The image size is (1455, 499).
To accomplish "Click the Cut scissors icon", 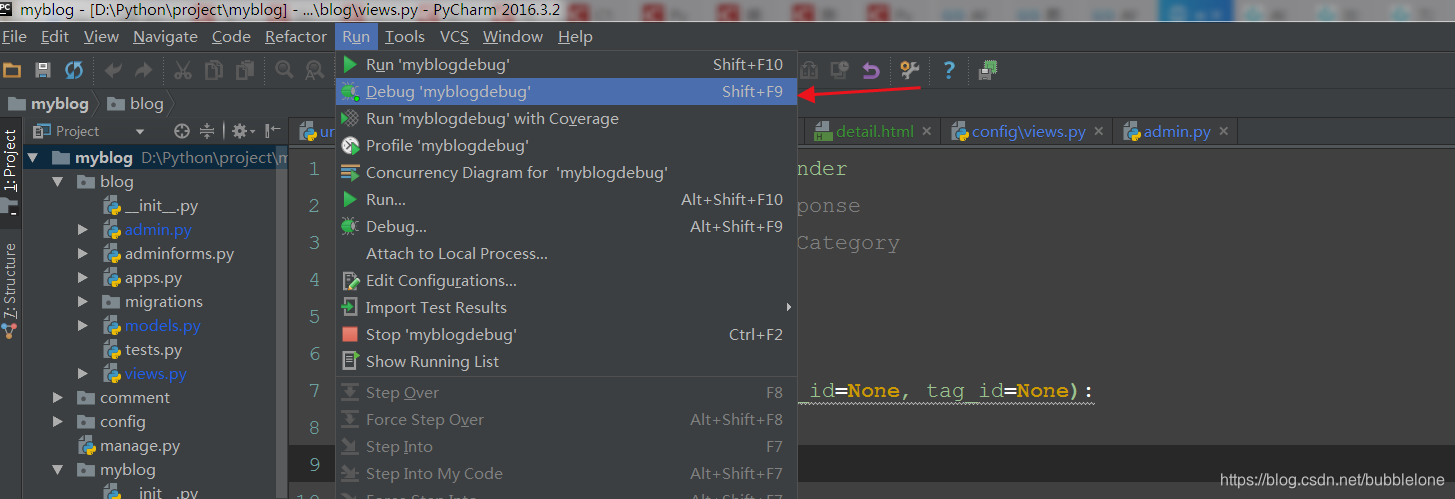I will (183, 70).
